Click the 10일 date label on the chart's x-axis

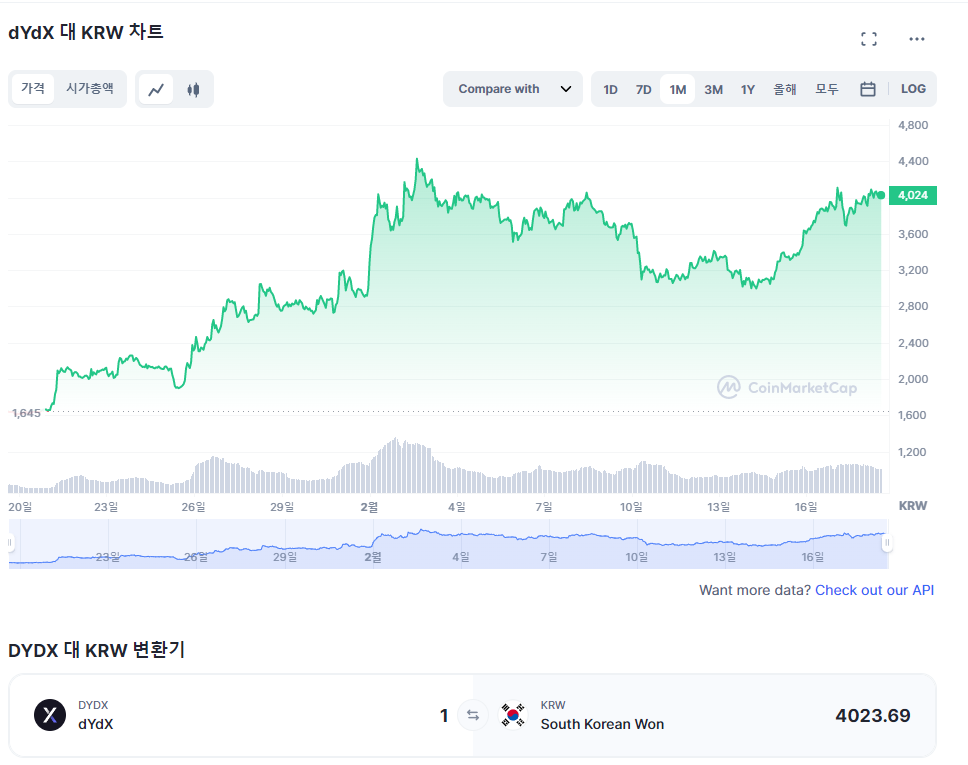tap(631, 507)
